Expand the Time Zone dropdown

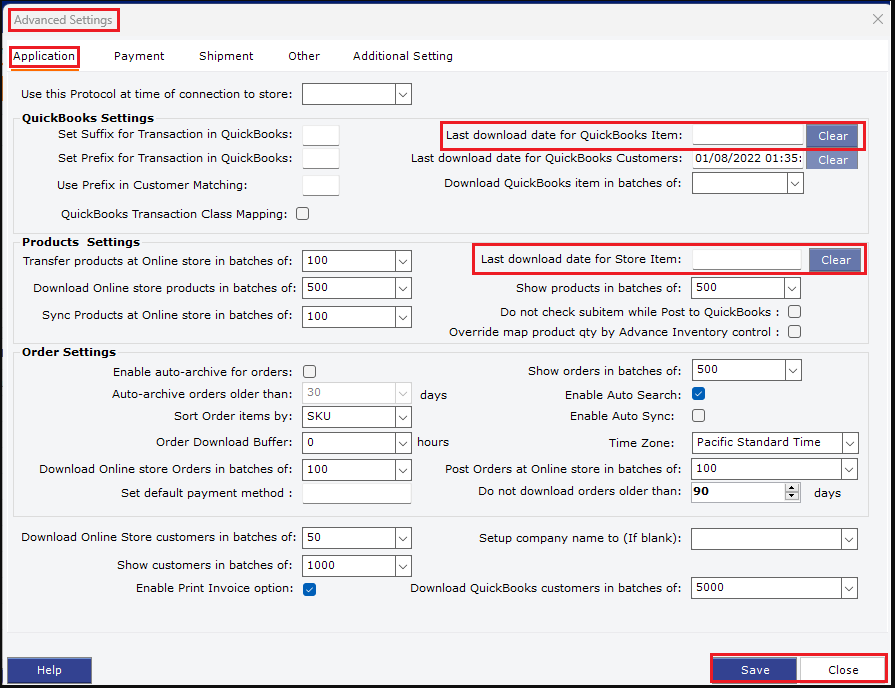tap(849, 443)
